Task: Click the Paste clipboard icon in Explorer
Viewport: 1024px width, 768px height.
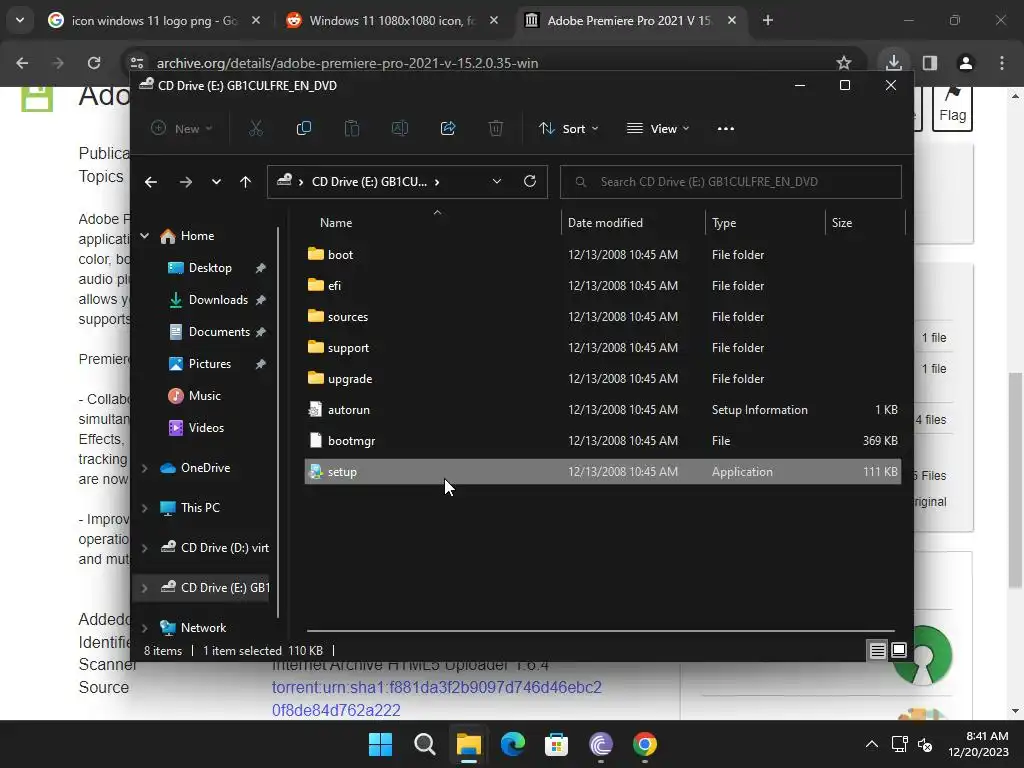Action: coord(351,129)
